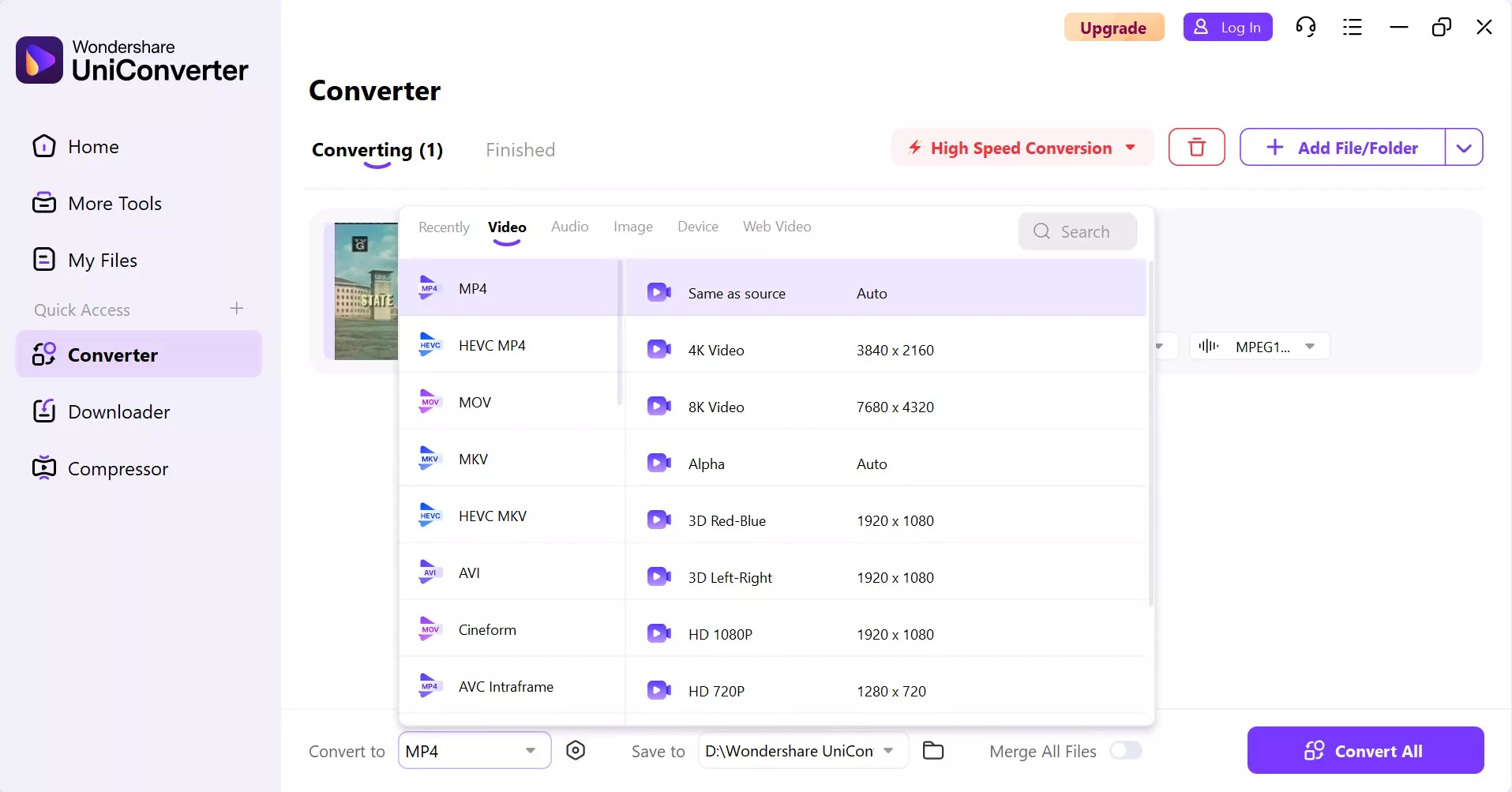Viewport: 1512px width, 792px height.
Task: Clear the queue with the trash icon
Action: [1196, 147]
